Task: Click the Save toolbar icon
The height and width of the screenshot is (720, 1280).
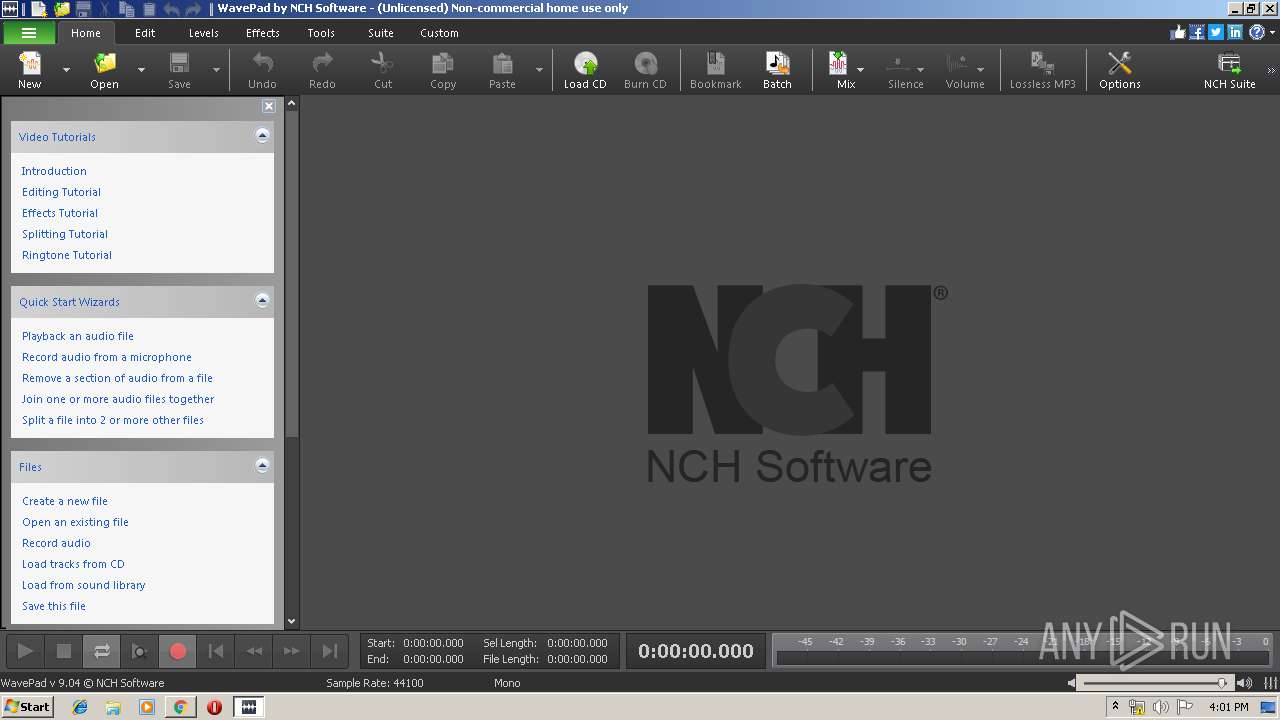Action: 179,70
